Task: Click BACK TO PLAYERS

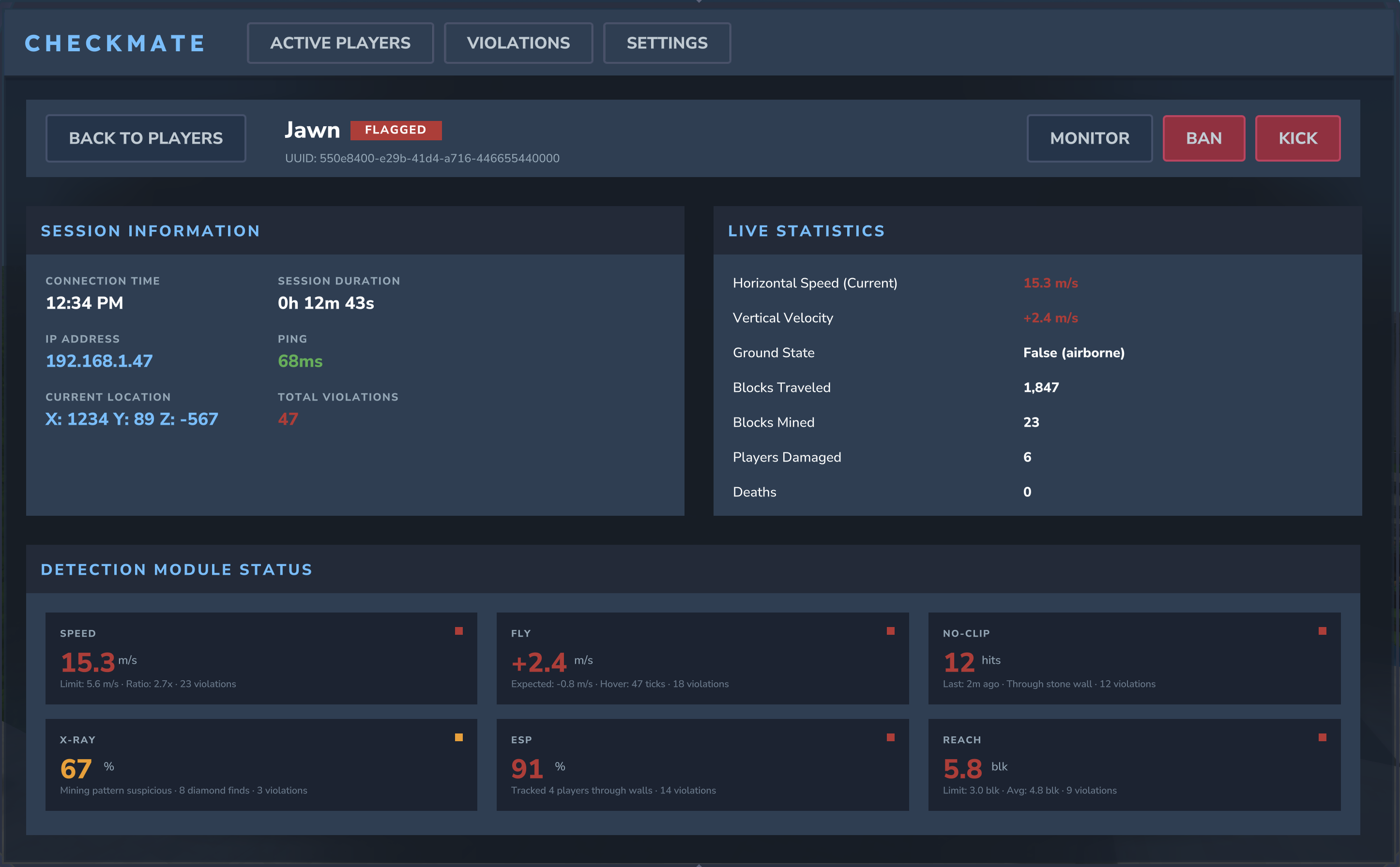Action: click(146, 137)
